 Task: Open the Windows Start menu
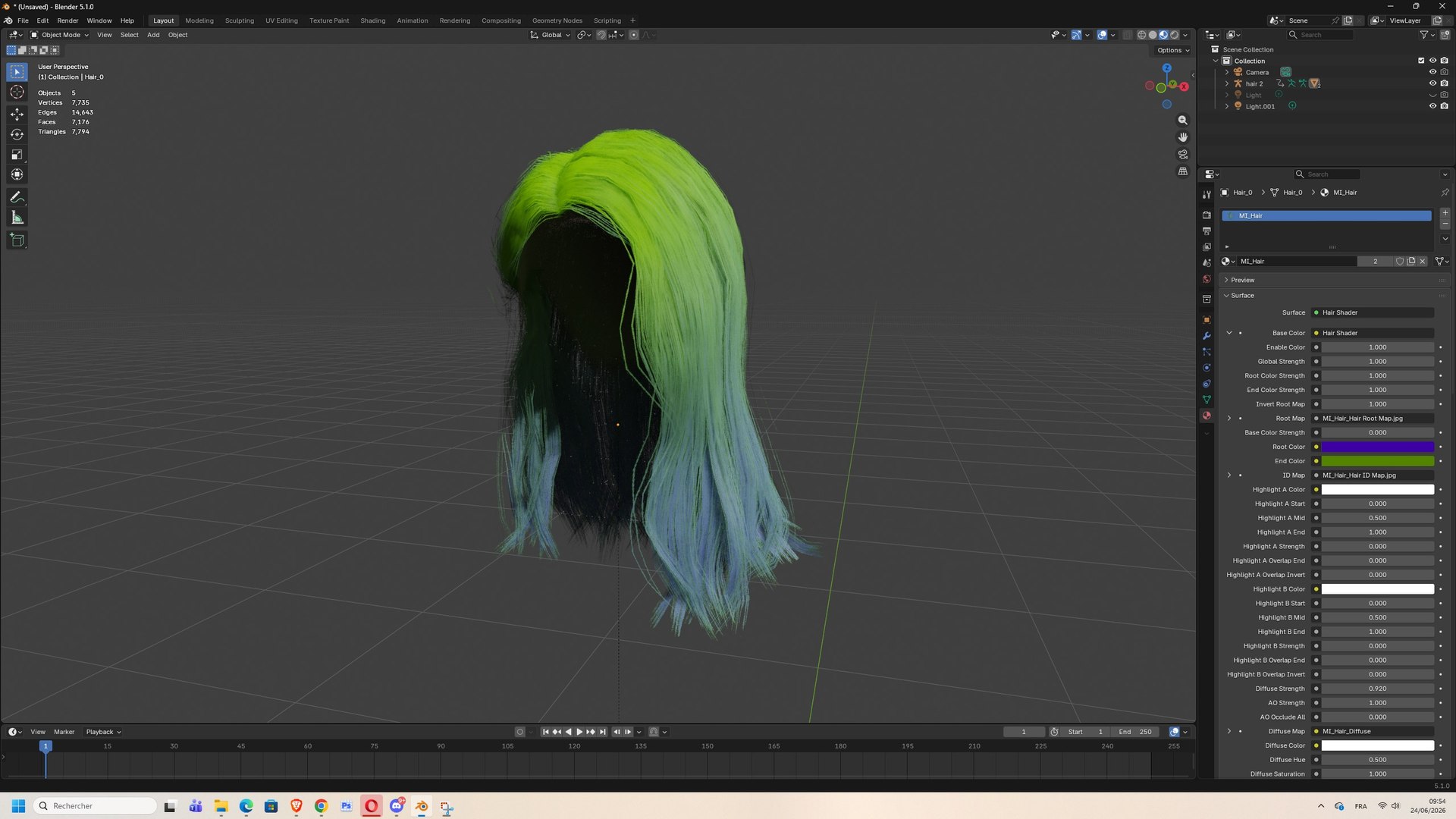[19, 806]
